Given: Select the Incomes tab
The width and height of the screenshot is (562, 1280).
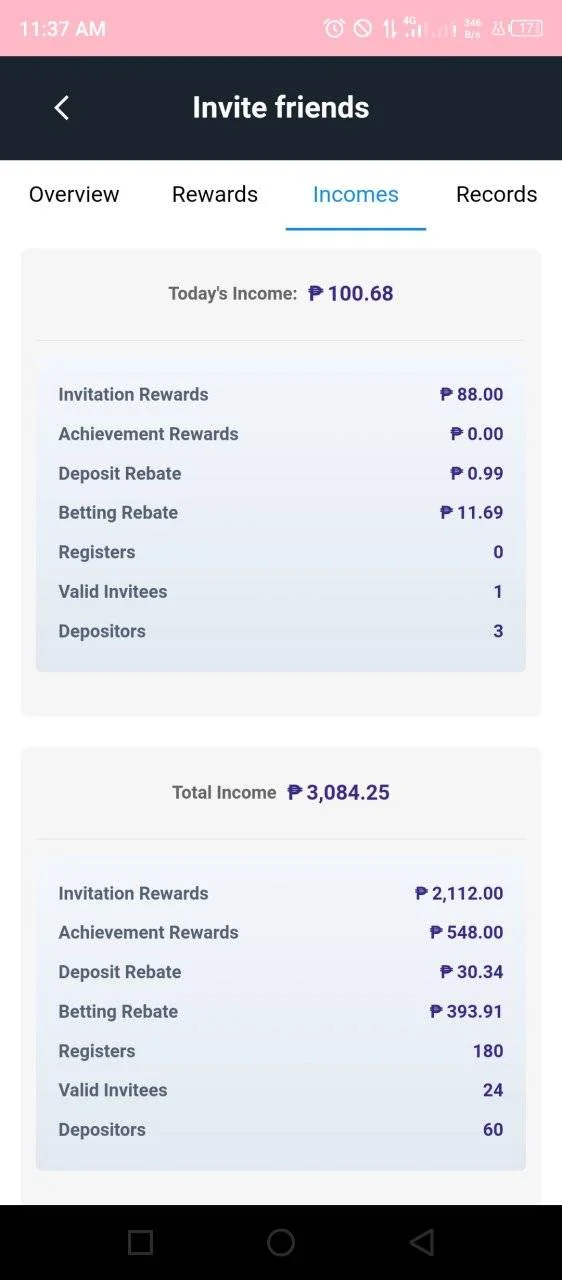Looking at the screenshot, I should click(356, 194).
